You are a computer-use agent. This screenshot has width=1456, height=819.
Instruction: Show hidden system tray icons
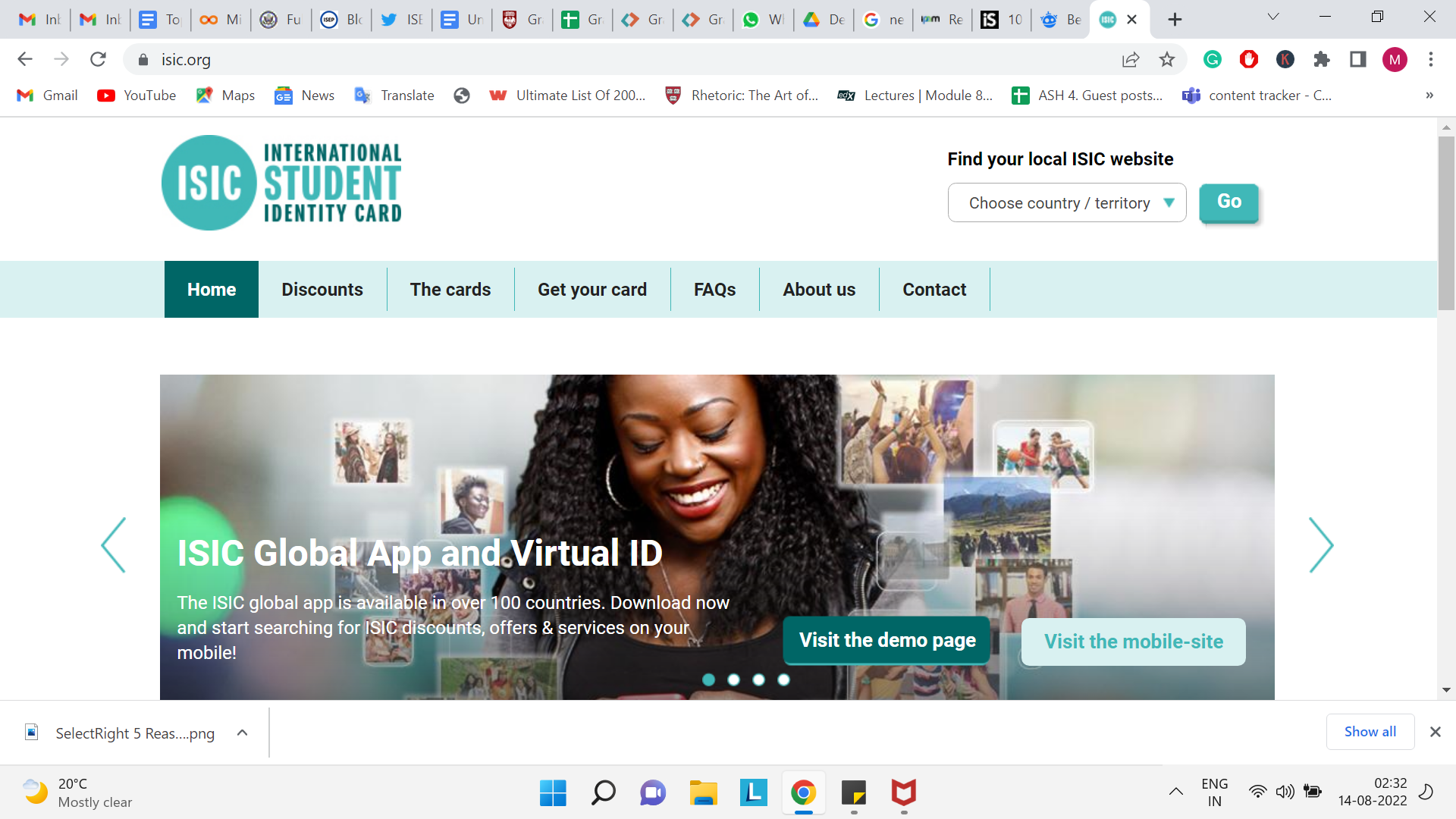1175,792
